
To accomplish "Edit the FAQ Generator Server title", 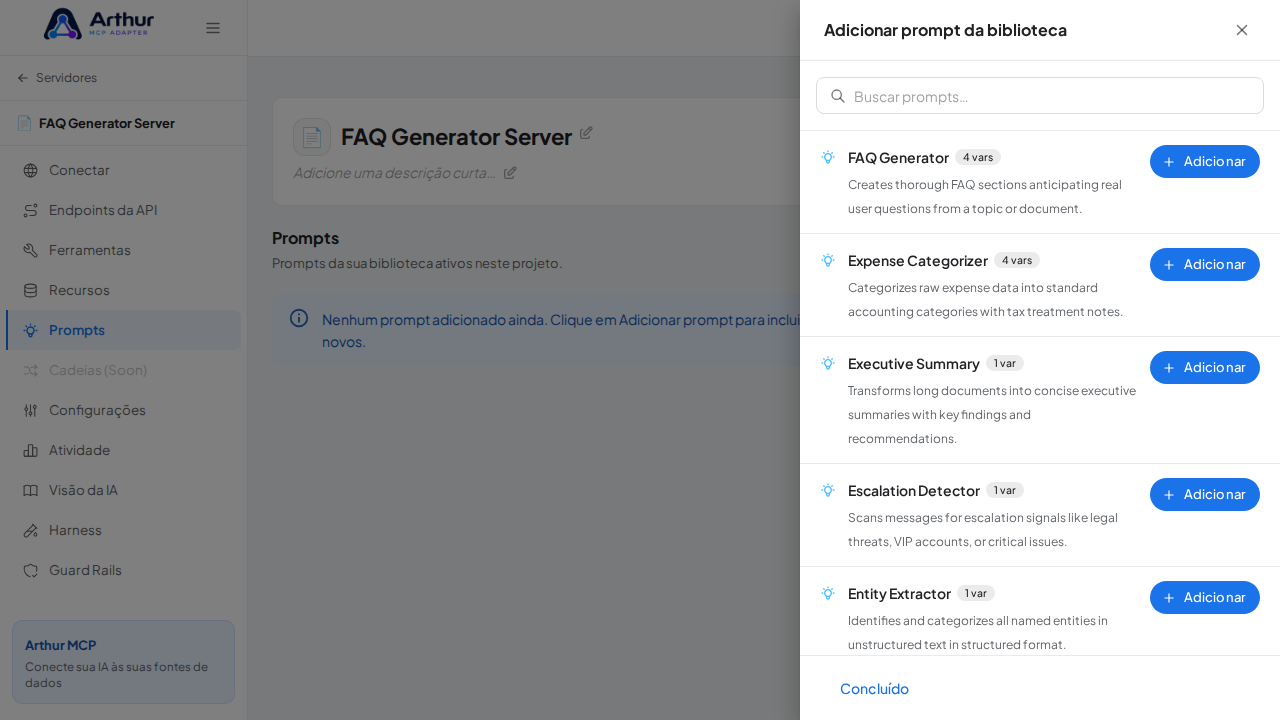I will (586, 133).
